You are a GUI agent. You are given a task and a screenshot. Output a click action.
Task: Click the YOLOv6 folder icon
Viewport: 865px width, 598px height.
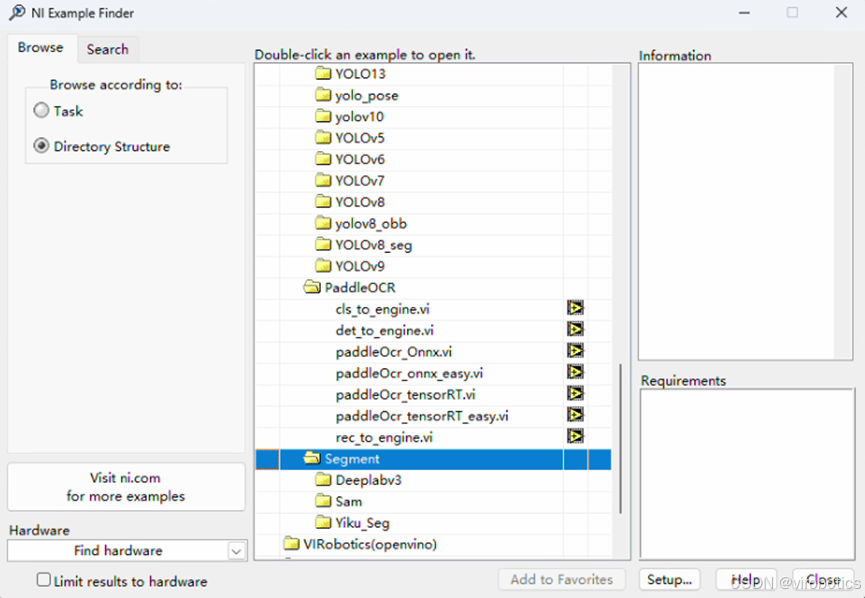tap(323, 159)
